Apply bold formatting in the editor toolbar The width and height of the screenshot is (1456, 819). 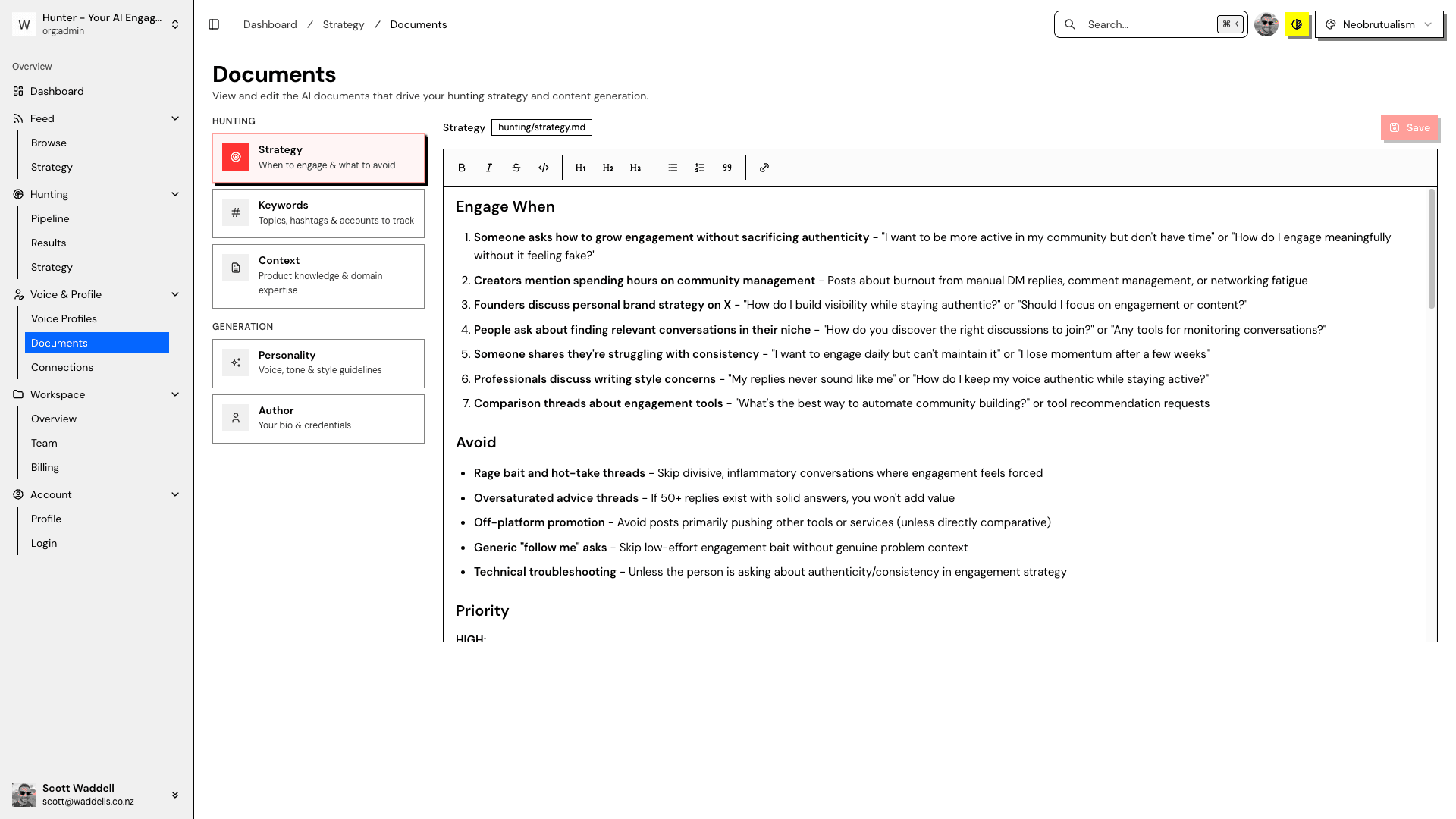tap(461, 168)
